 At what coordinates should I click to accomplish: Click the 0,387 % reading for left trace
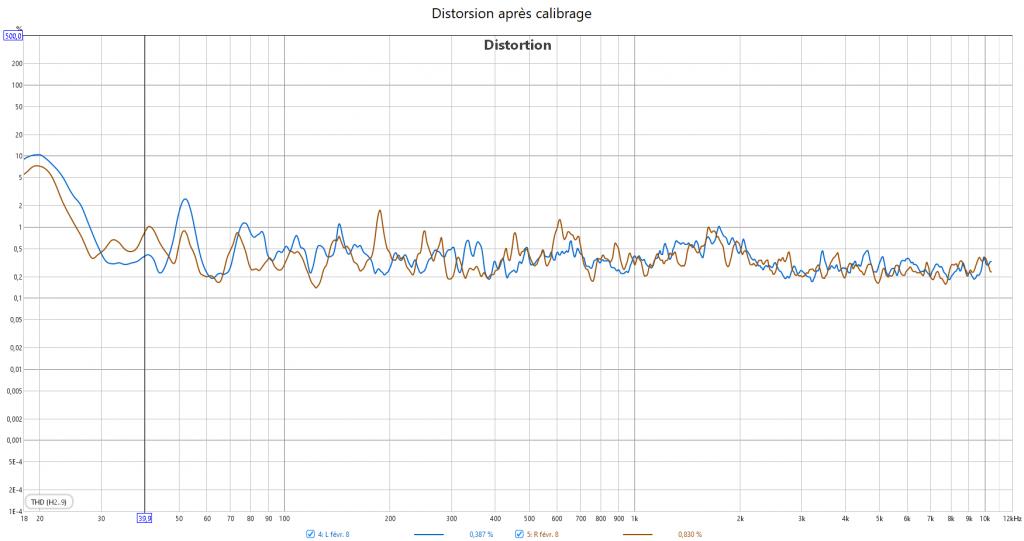[x=481, y=535]
